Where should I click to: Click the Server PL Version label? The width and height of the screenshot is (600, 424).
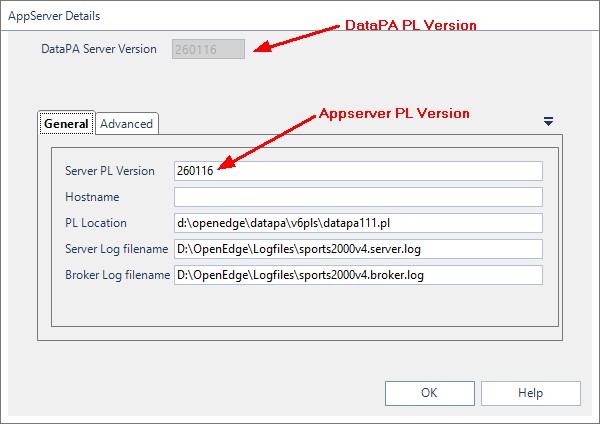pos(110,171)
